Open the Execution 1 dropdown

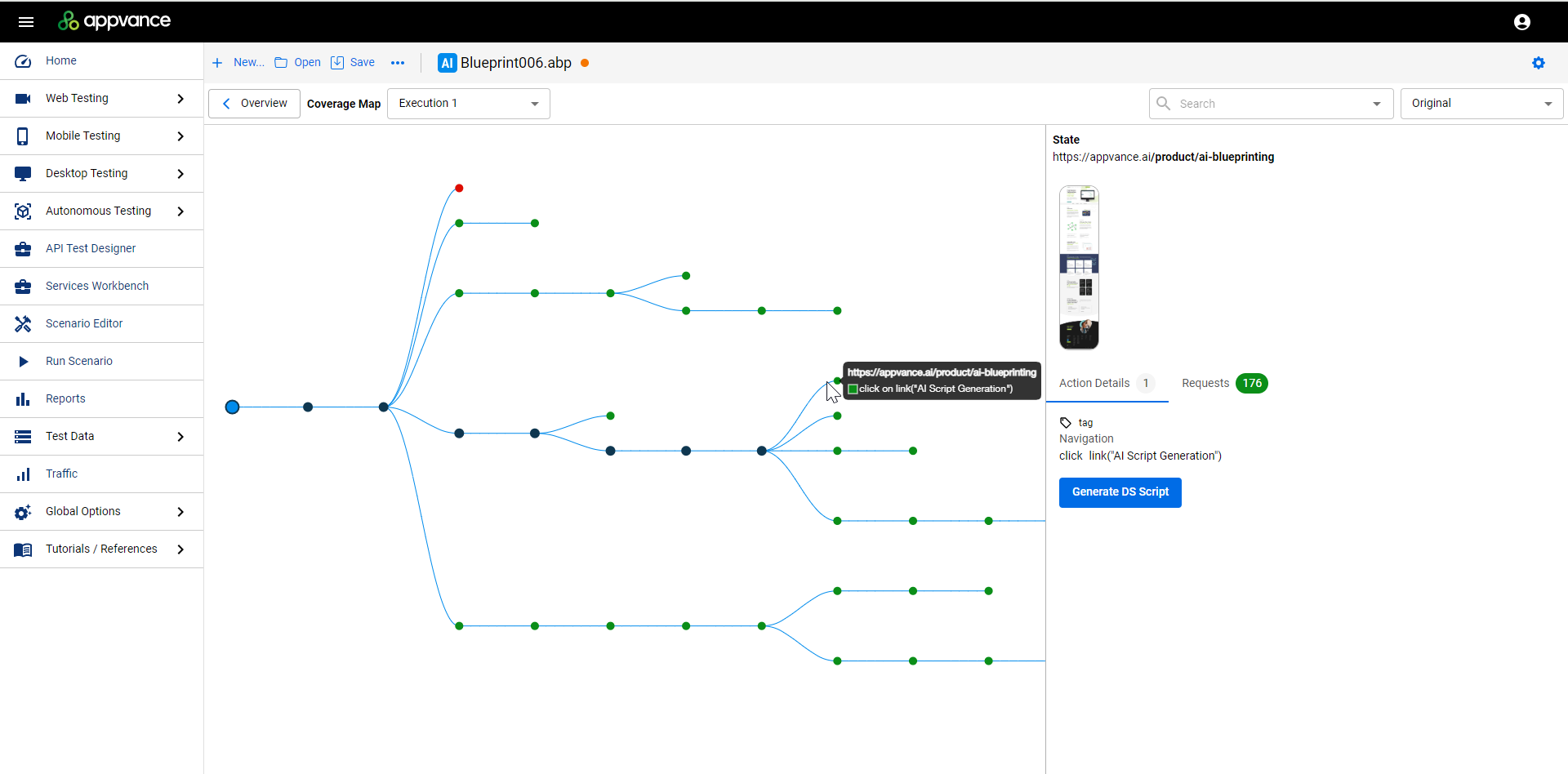469,104
